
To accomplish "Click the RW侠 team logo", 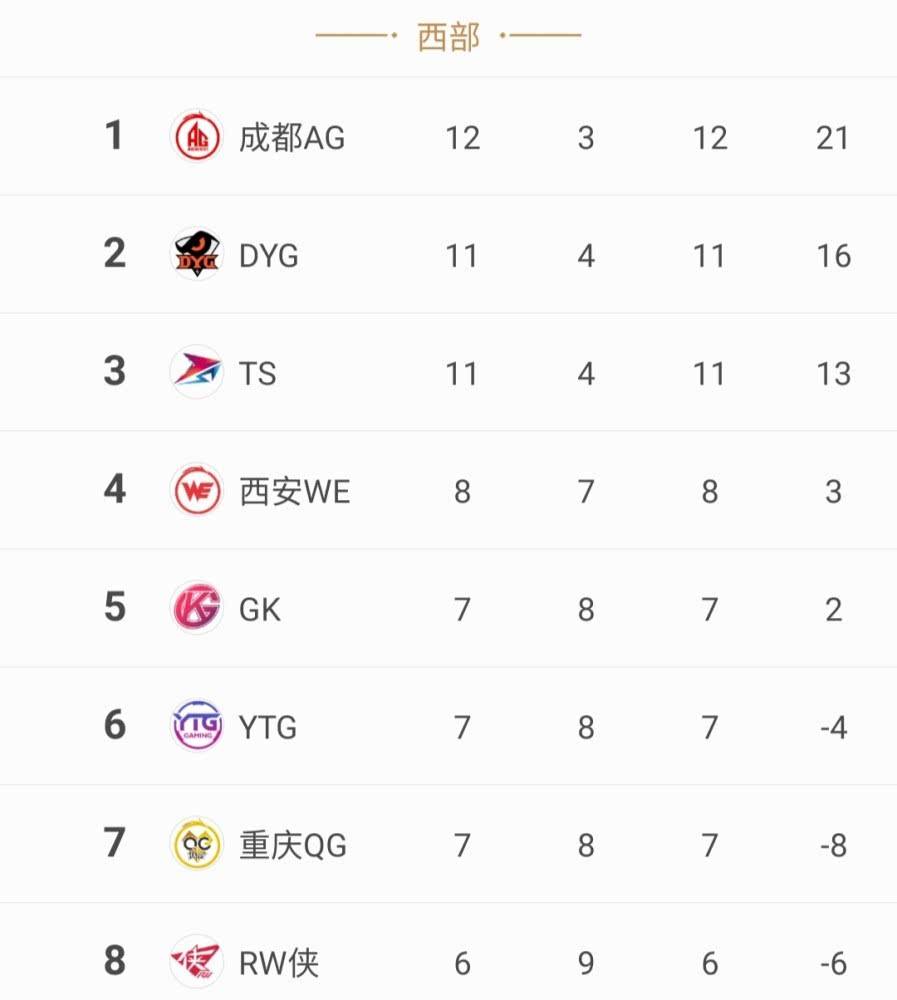I will point(196,962).
